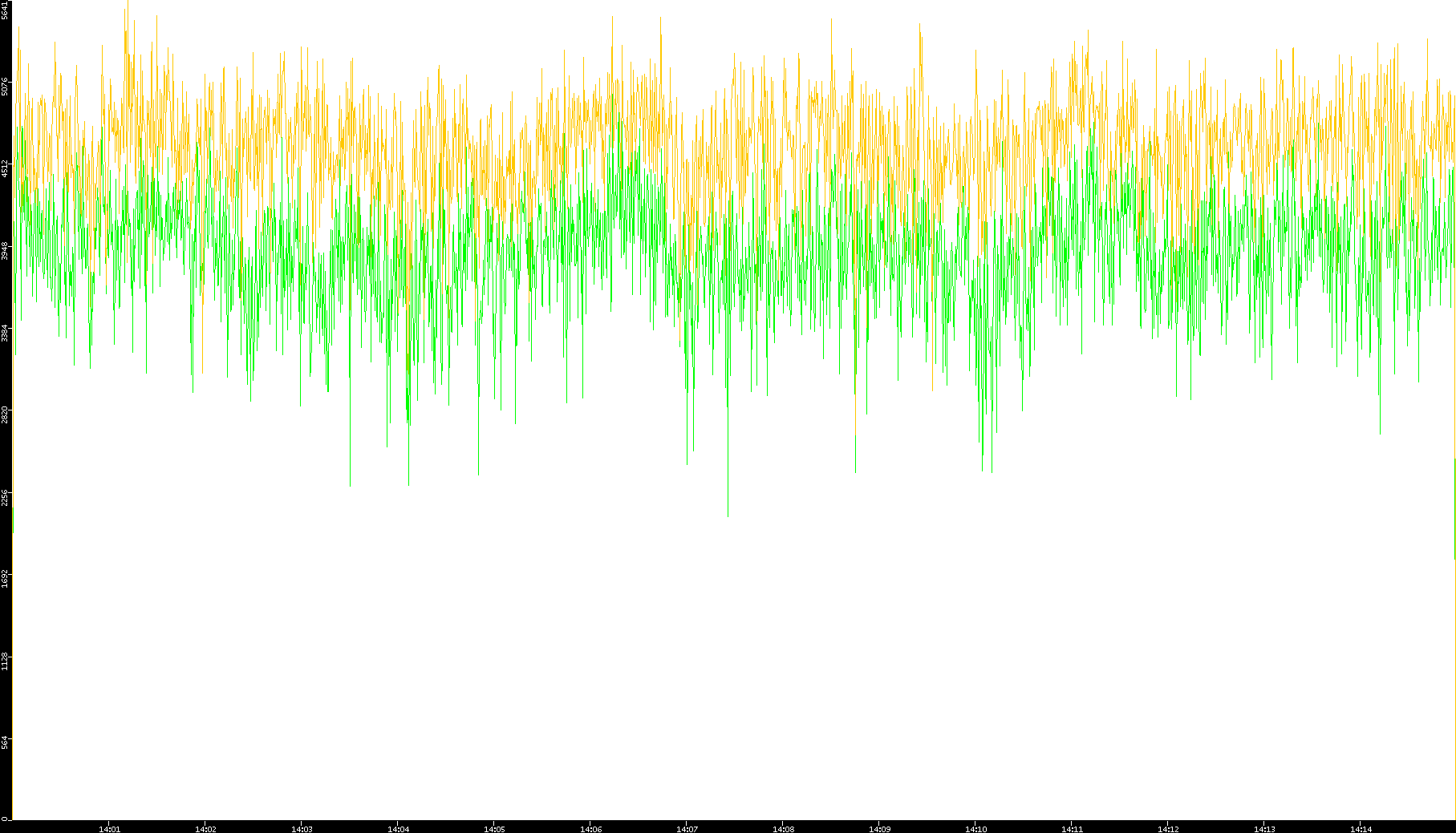Select the 4512 y-axis value label

(6, 168)
